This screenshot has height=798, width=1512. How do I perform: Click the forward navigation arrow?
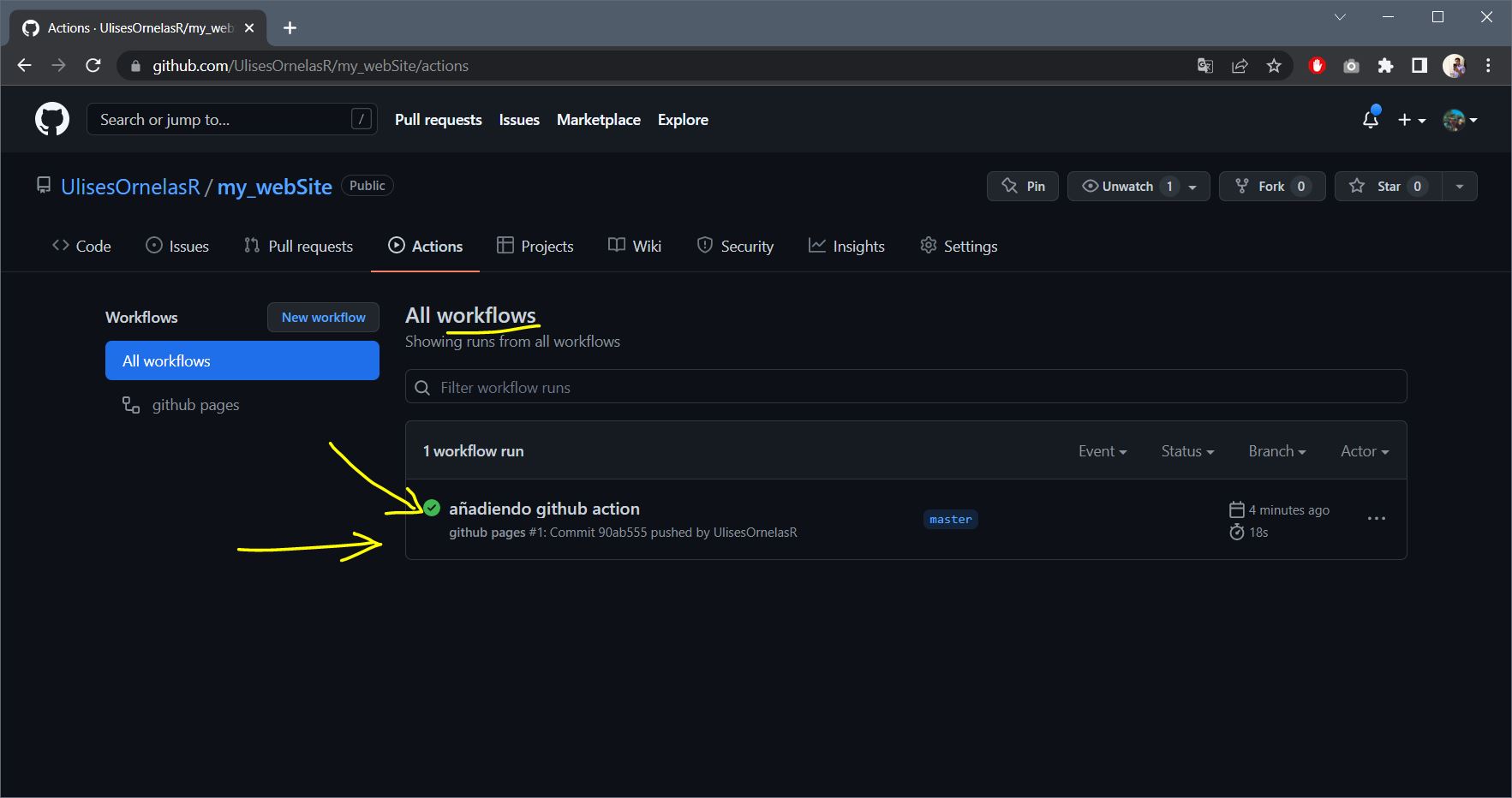point(58,66)
